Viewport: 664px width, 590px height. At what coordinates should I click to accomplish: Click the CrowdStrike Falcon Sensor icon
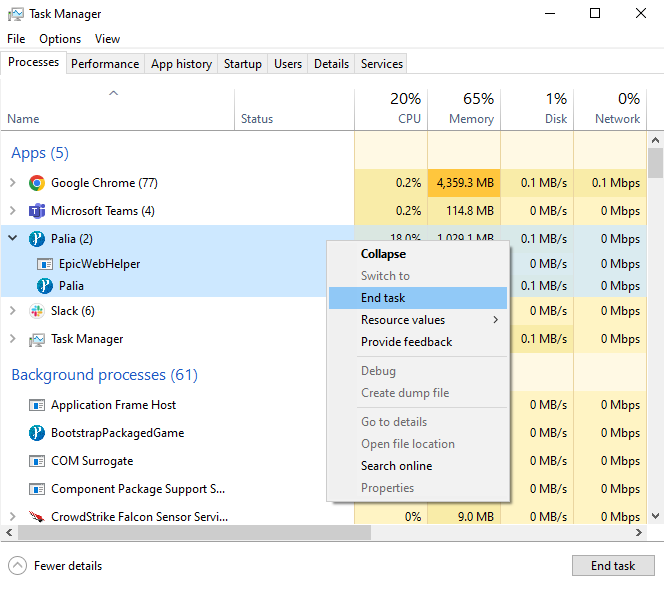[37, 517]
